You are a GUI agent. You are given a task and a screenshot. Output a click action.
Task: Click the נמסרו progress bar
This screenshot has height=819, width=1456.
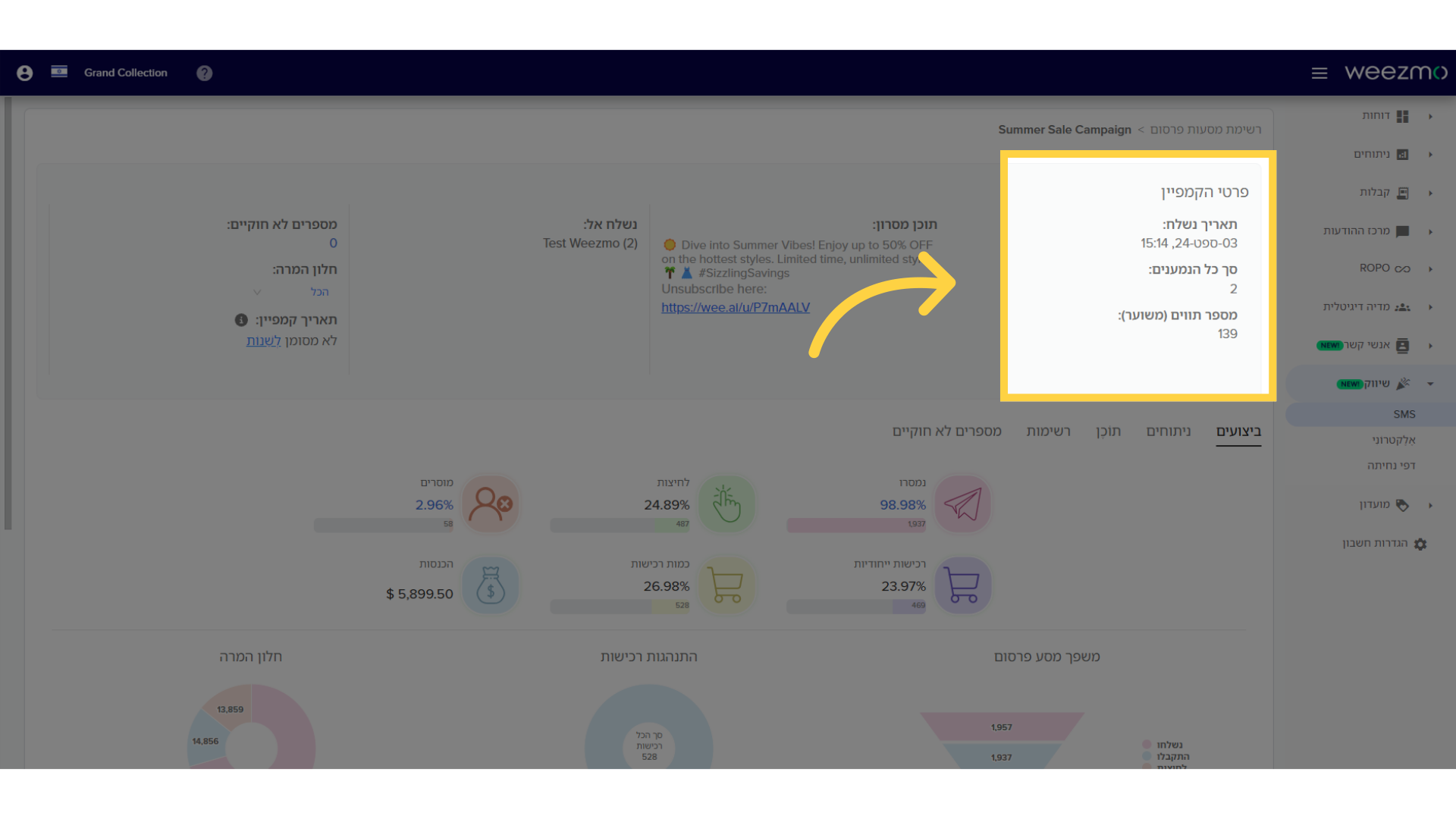[856, 525]
